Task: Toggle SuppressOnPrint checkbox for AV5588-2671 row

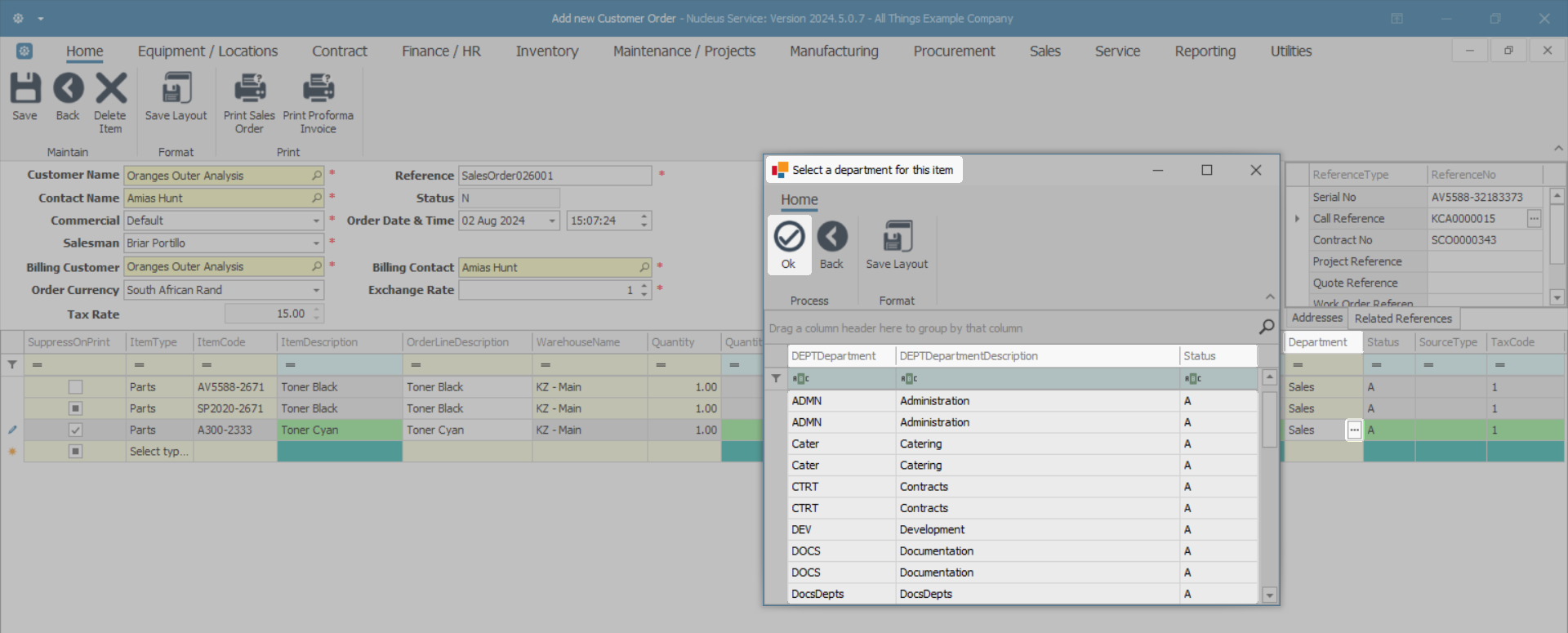Action: tap(75, 387)
